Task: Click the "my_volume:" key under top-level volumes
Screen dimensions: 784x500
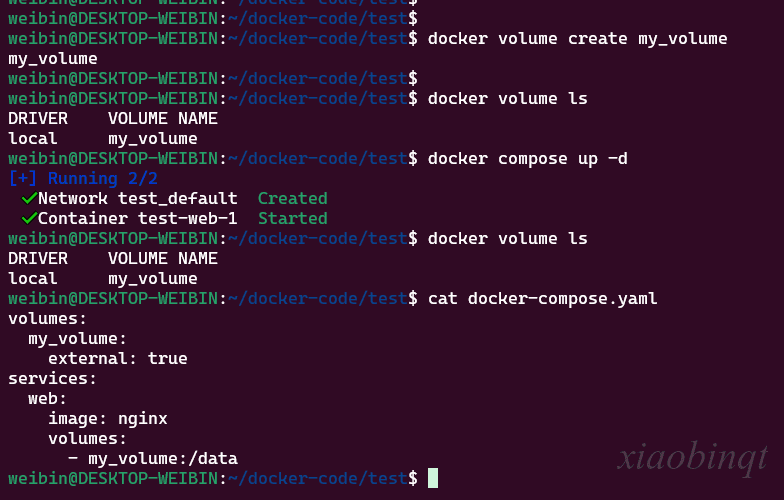Action: (77, 339)
